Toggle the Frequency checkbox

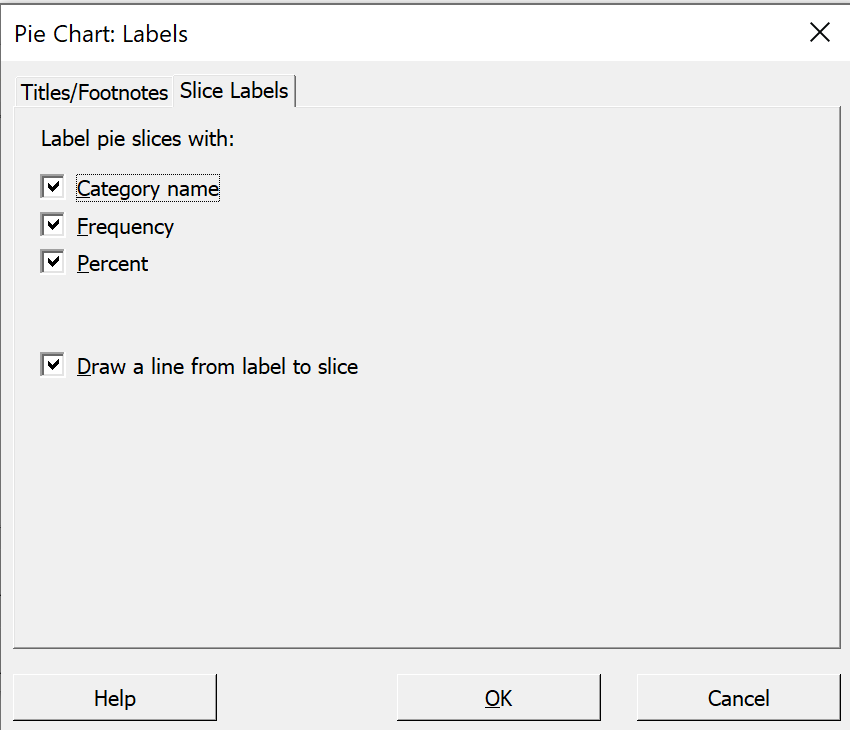pos(53,224)
